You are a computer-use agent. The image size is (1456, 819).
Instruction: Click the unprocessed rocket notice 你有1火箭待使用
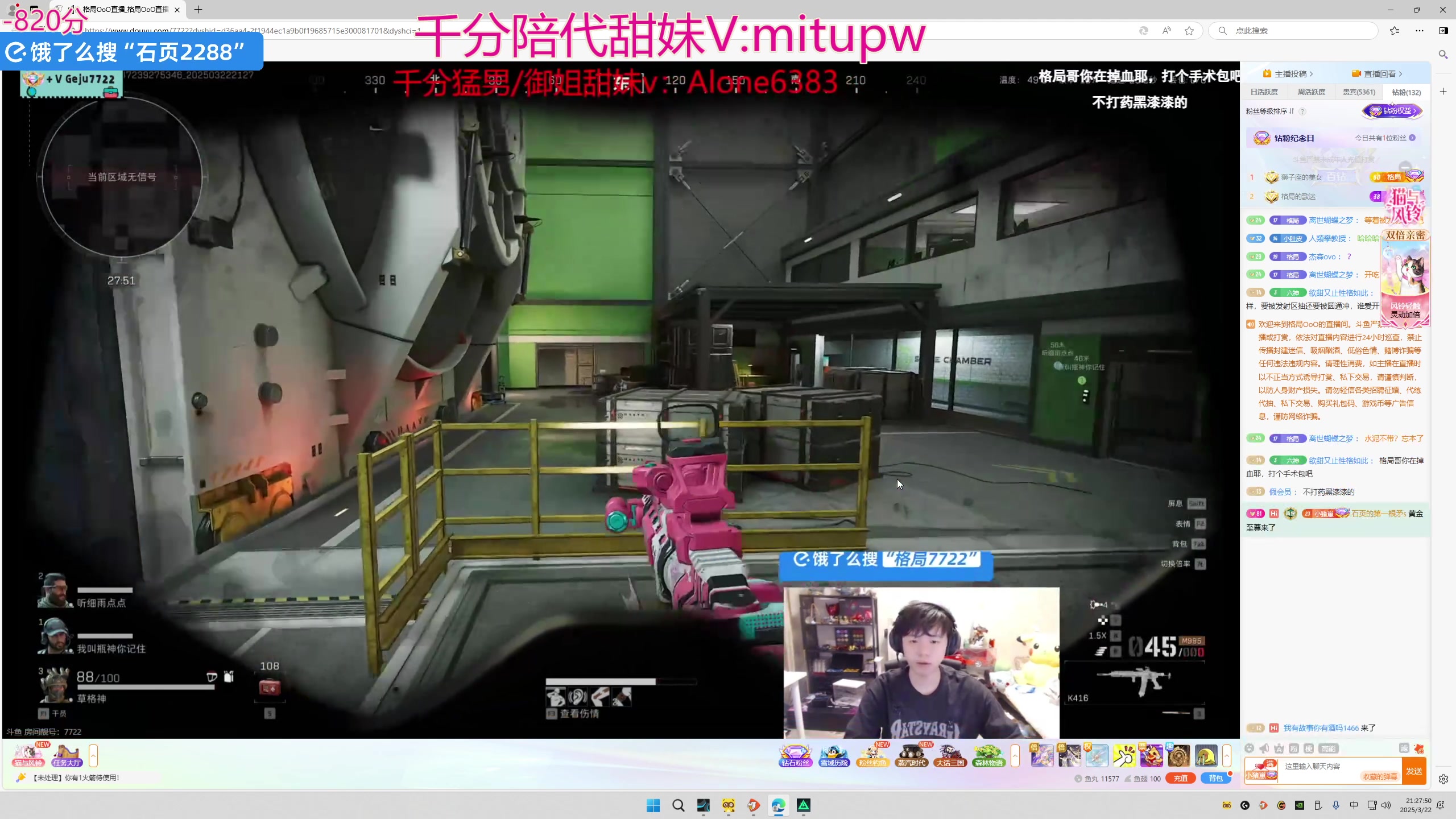(76, 778)
